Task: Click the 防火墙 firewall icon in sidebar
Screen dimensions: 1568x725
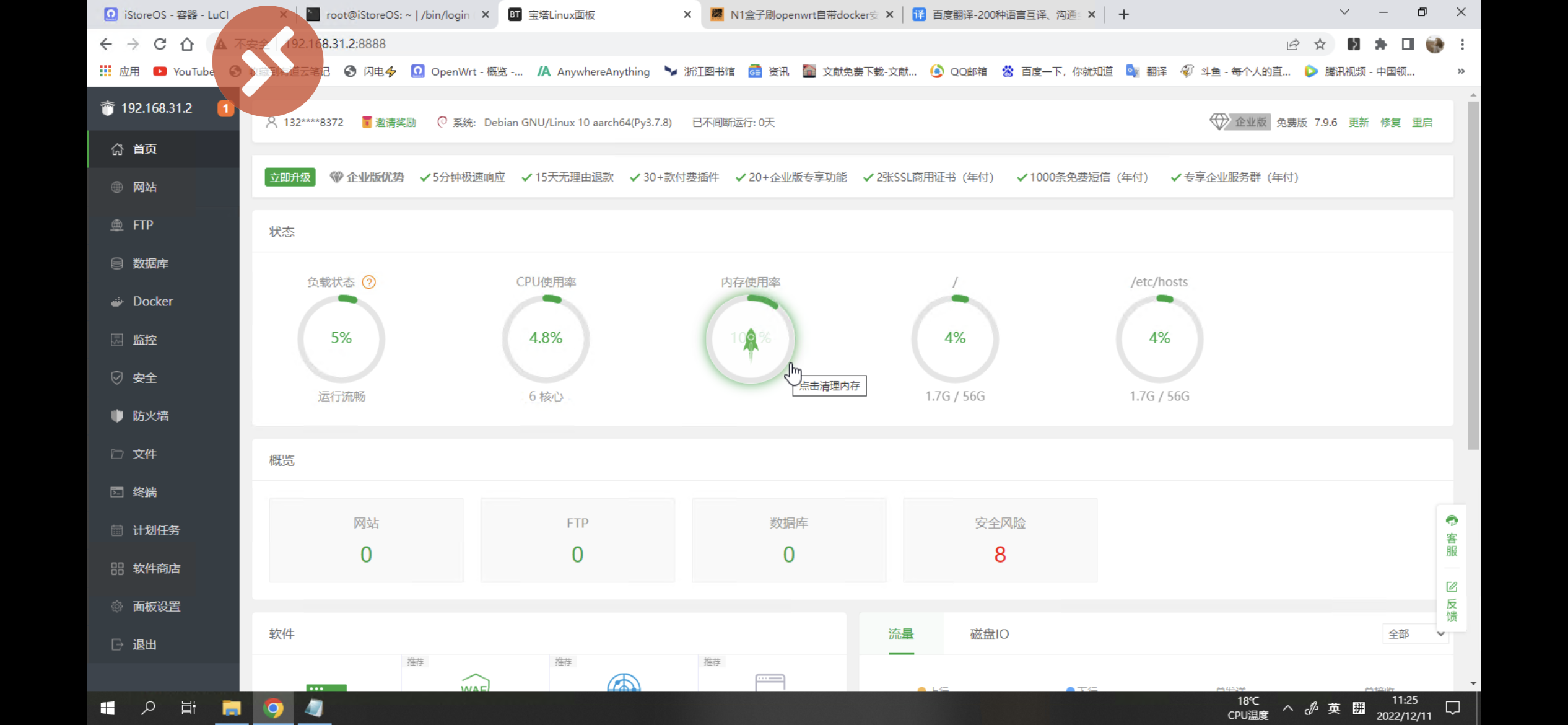Action: tap(116, 416)
